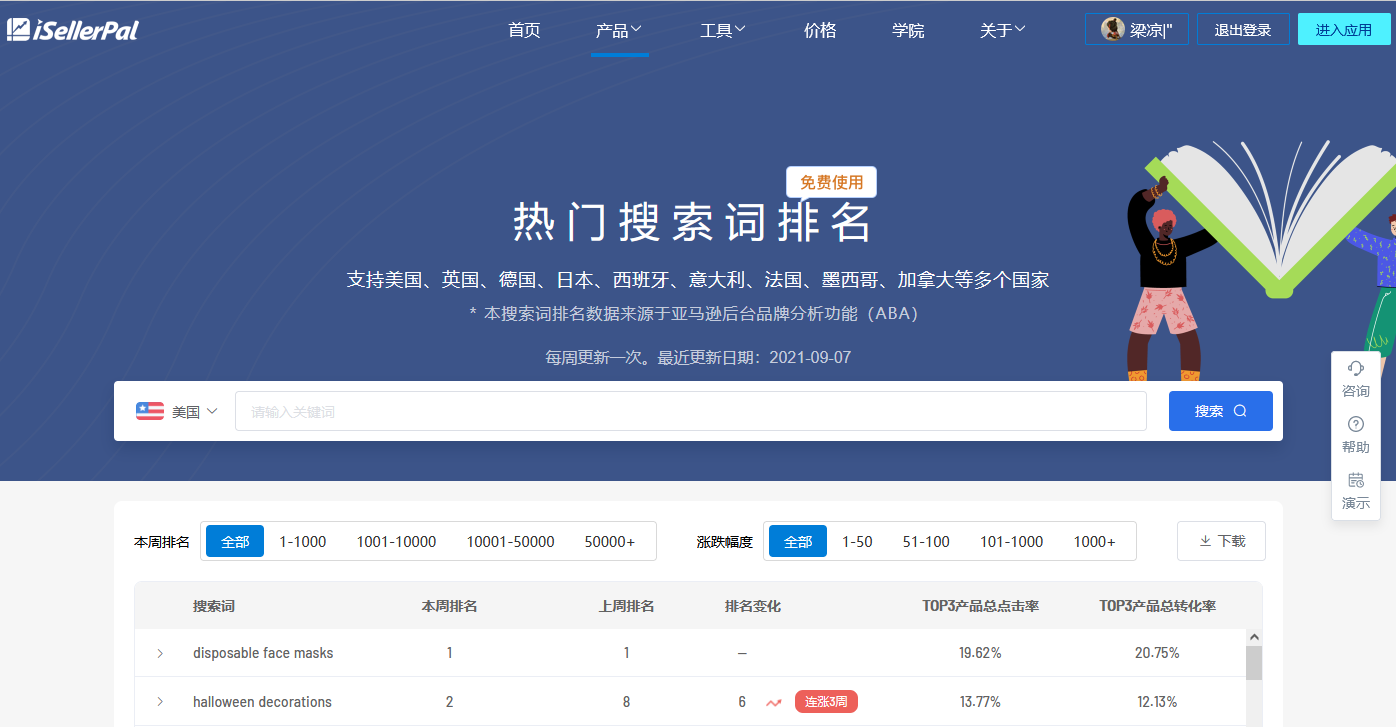The image size is (1396, 727).
Task: Open the 工具 menu dropdown
Action: click(x=723, y=30)
